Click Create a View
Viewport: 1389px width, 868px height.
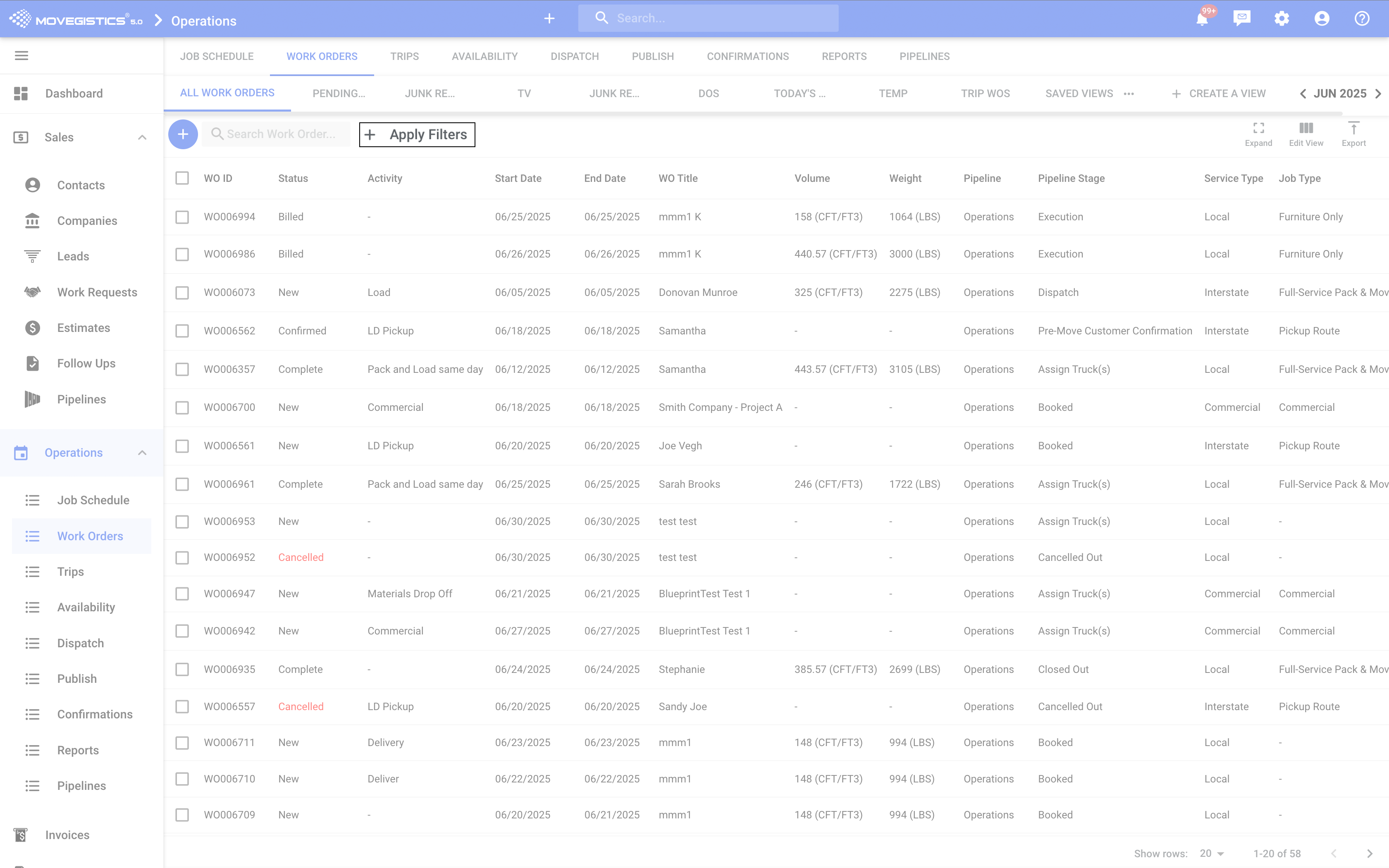coord(1219,93)
